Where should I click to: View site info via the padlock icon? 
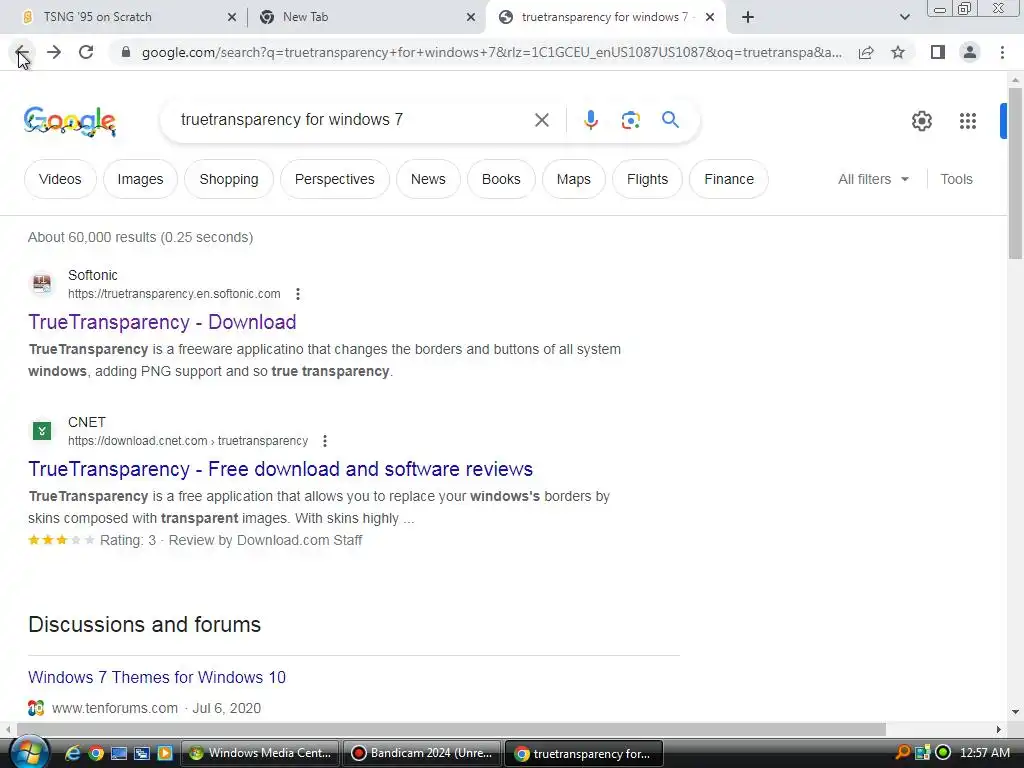click(126, 52)
